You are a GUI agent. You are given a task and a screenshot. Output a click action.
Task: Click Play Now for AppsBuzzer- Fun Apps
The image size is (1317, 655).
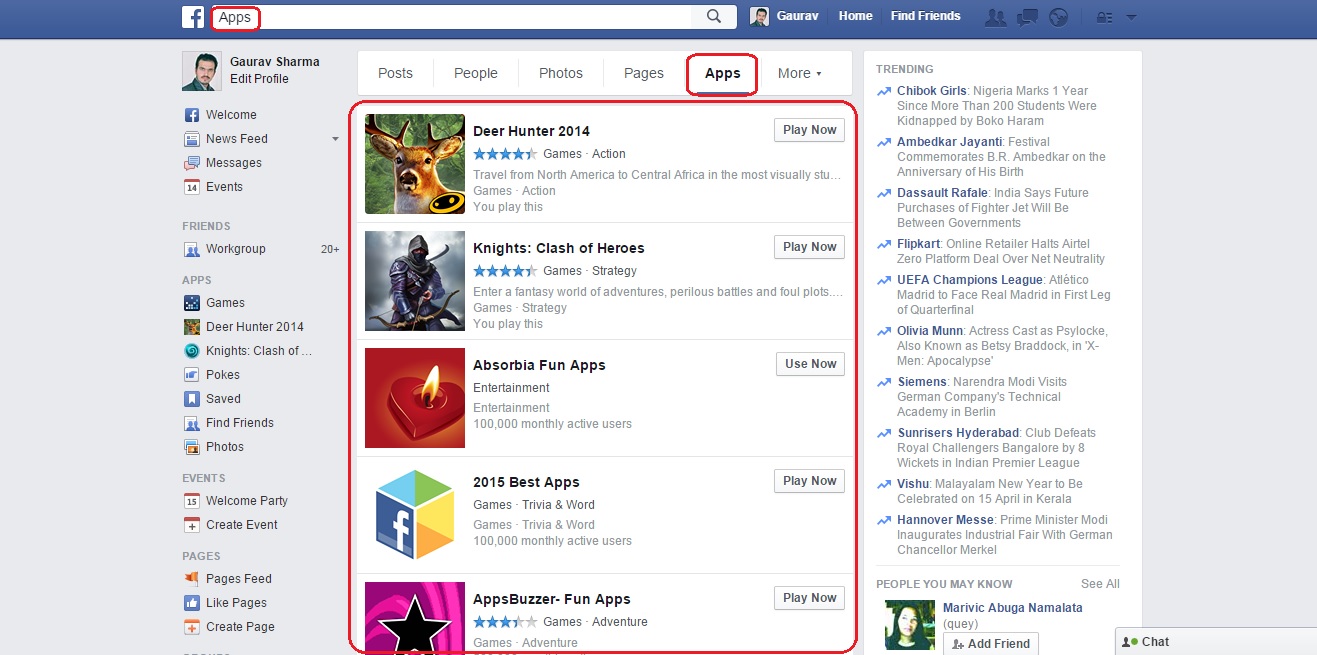tap(809, 598)
